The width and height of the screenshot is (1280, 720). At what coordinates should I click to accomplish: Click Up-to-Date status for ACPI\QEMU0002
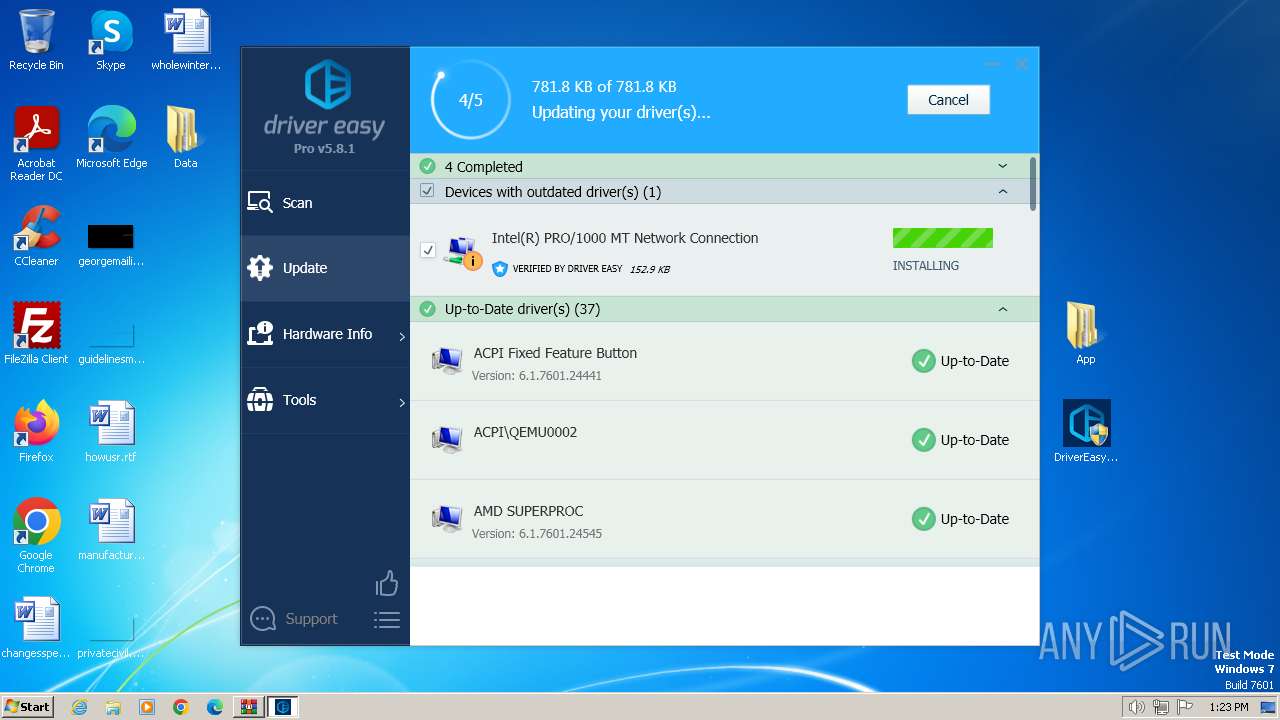click(961, 440)
